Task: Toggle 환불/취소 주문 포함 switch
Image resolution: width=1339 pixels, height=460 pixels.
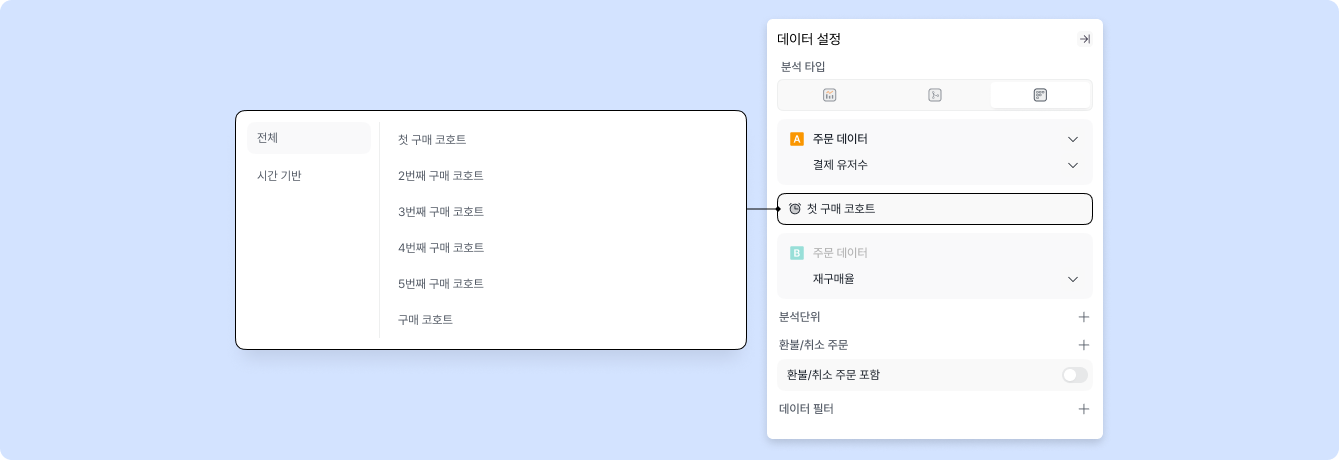Action: tap(1074, 375)
